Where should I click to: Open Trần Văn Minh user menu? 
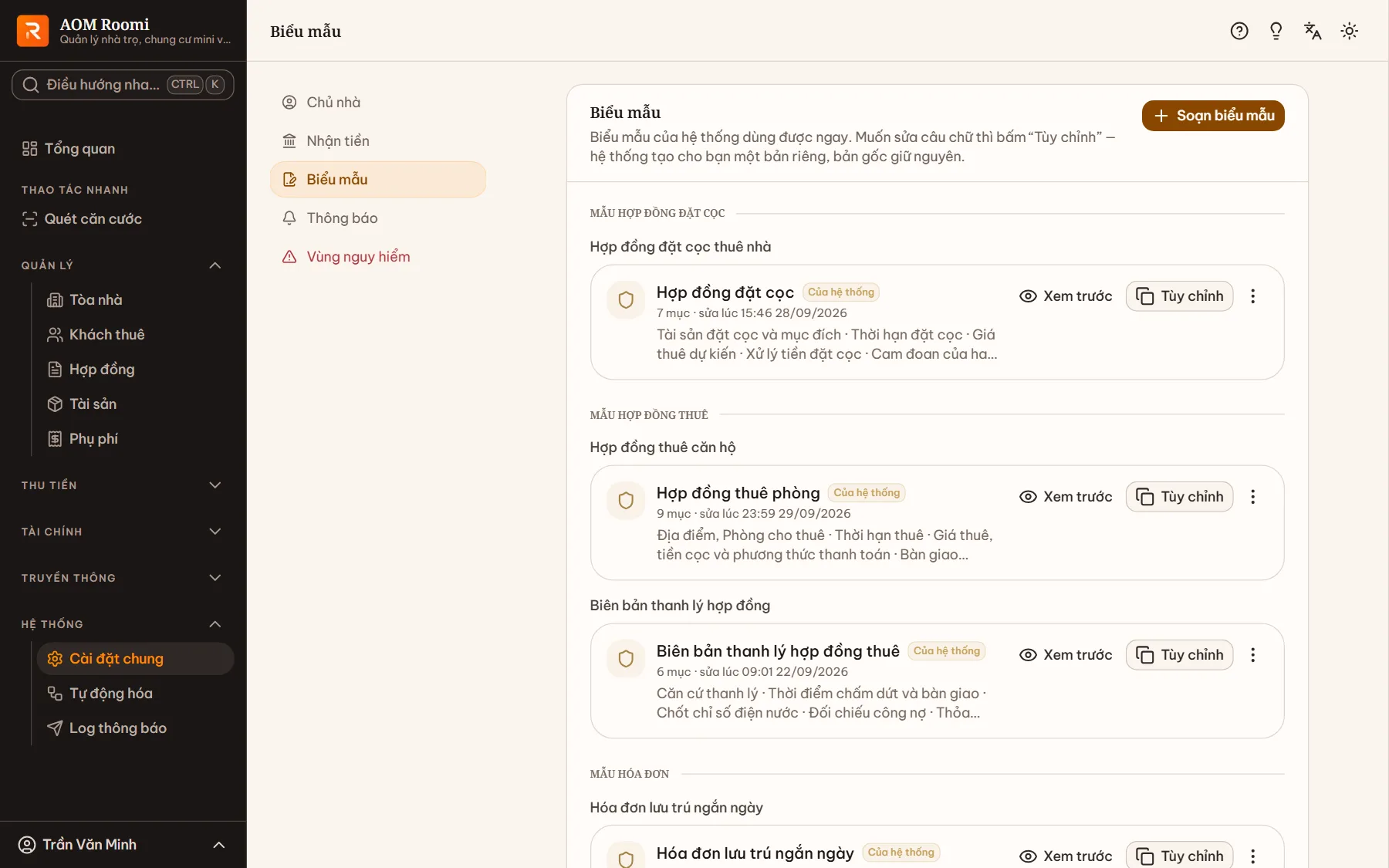[x=123, y=845]
